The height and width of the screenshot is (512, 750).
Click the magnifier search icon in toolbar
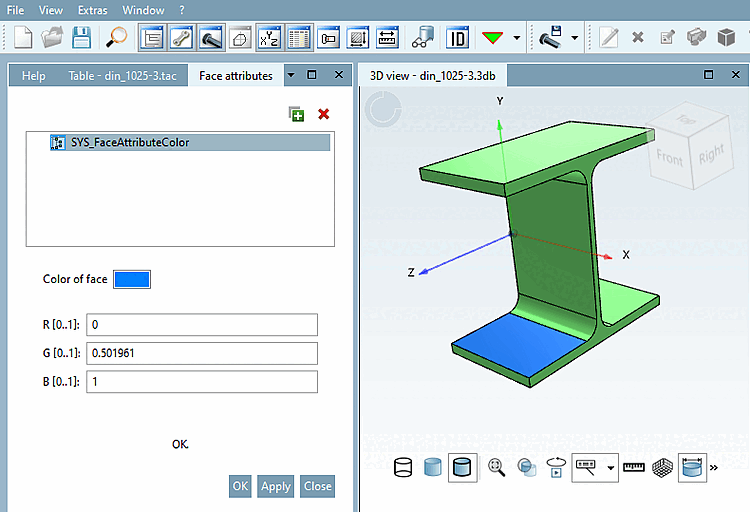coord(117,38)
